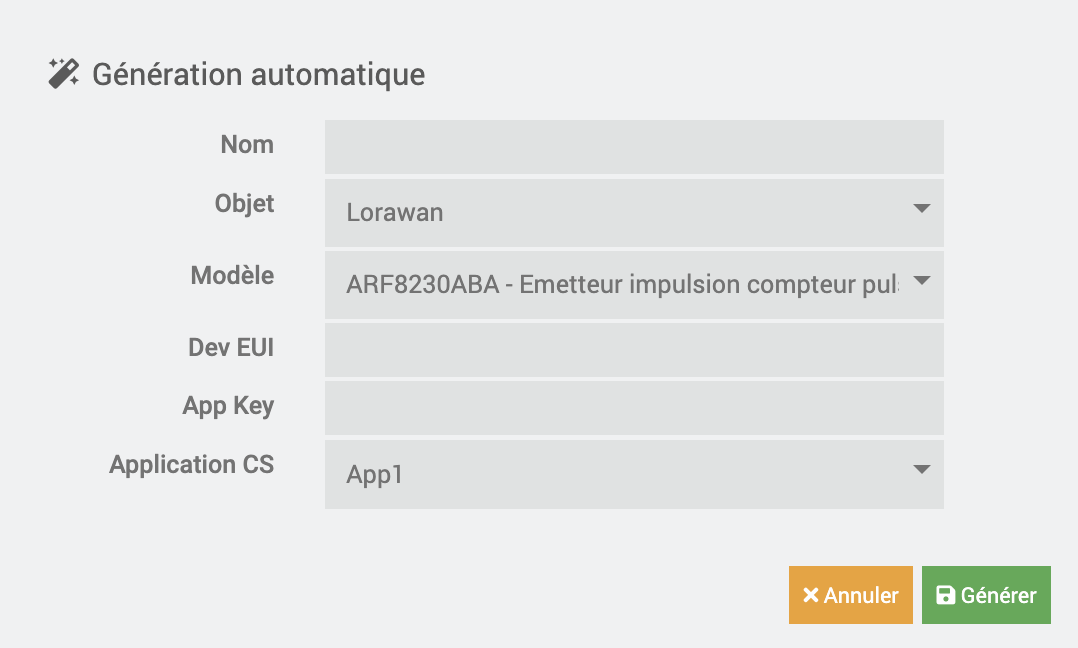Click the magic wand icon beside the title
This screenshot has height=648, width=1078.
tap(64, 74)
